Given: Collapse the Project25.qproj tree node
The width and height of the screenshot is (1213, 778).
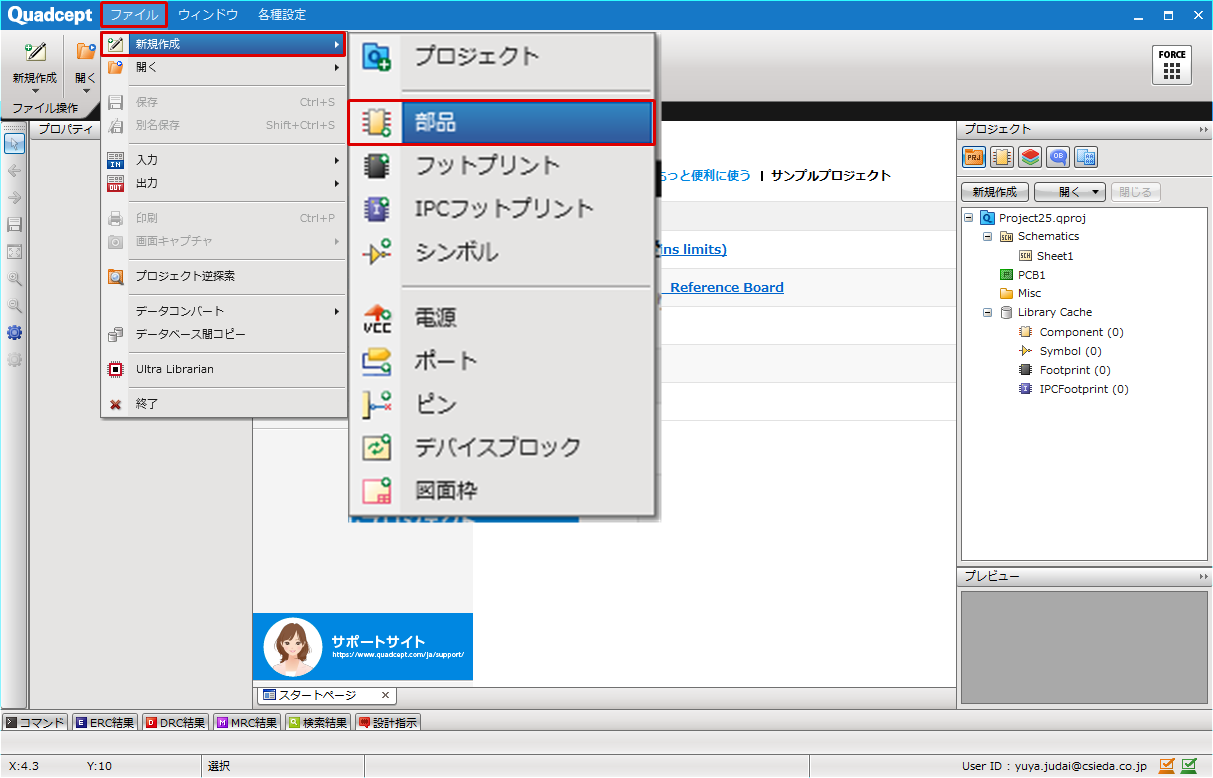Looking at the screenshot, I should tap(969, 218).
